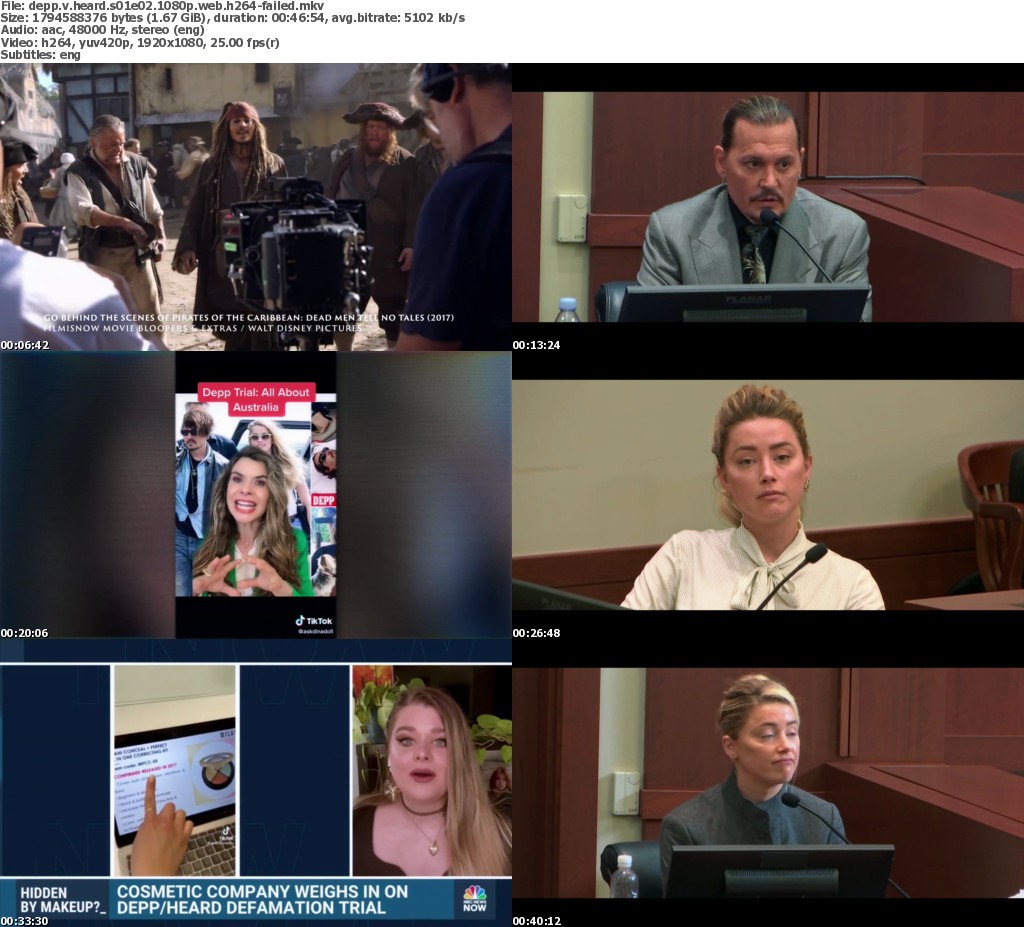Click the Subtitles: eng info line
The width and height of the screenshot is (1024, 927).
point(41,54)
